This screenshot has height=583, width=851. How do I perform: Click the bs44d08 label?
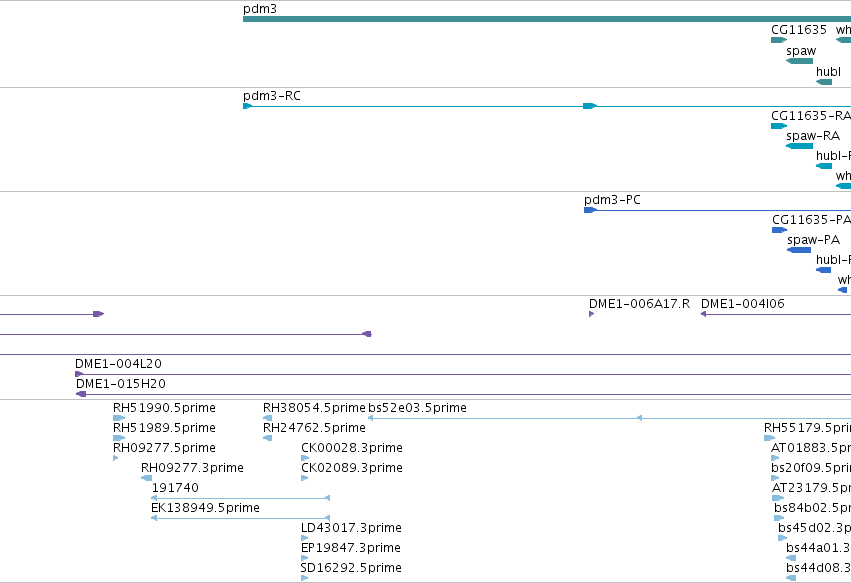[818, 568]
